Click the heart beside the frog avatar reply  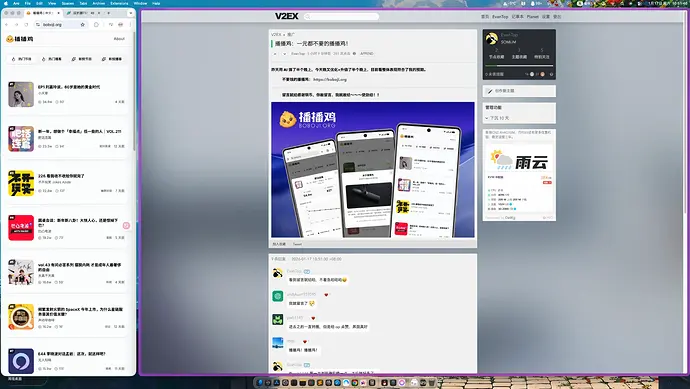tap(313, 318)
